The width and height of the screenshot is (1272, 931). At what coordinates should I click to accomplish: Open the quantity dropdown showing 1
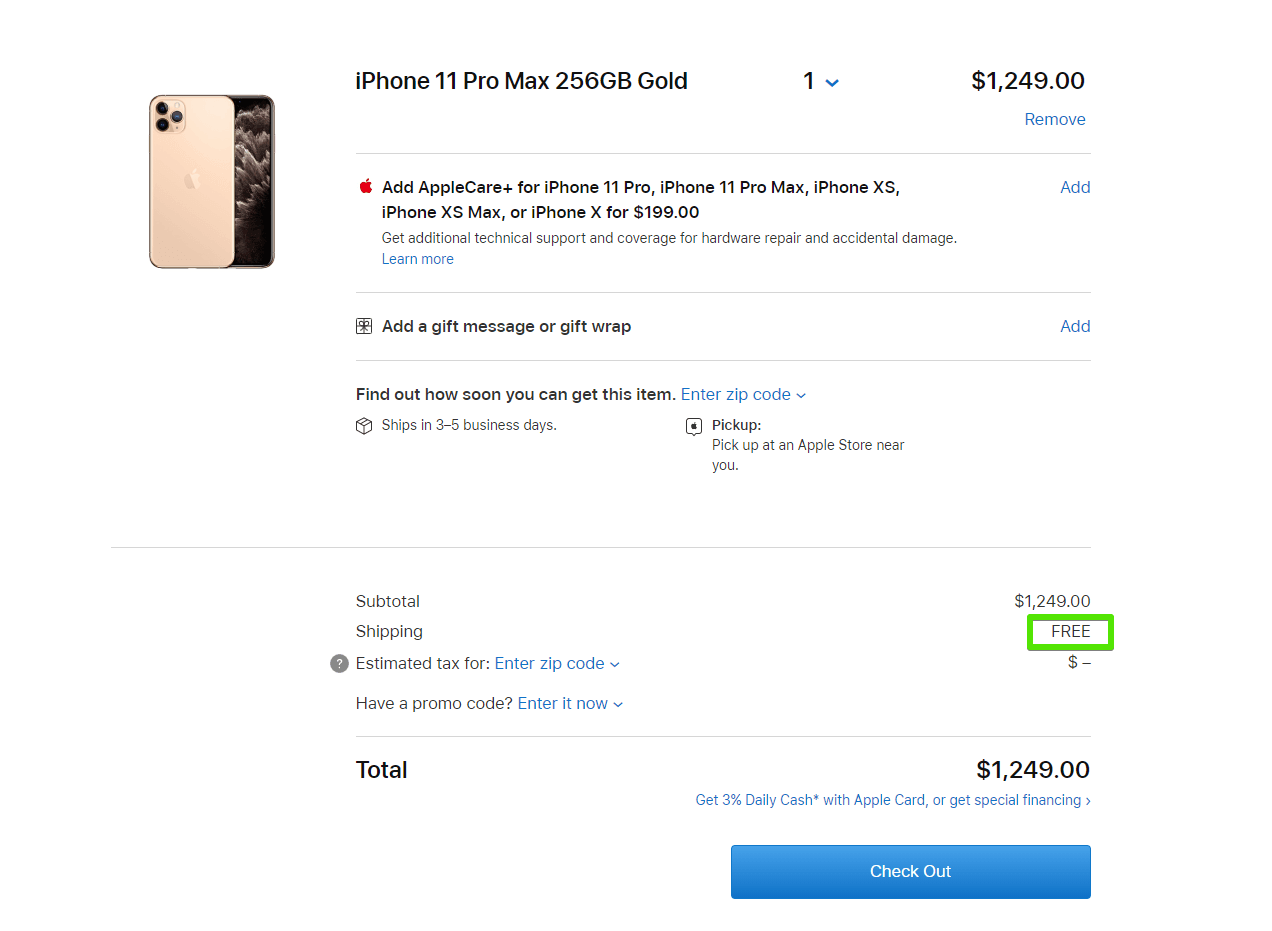pyautogui.click(x=821, y=82)
